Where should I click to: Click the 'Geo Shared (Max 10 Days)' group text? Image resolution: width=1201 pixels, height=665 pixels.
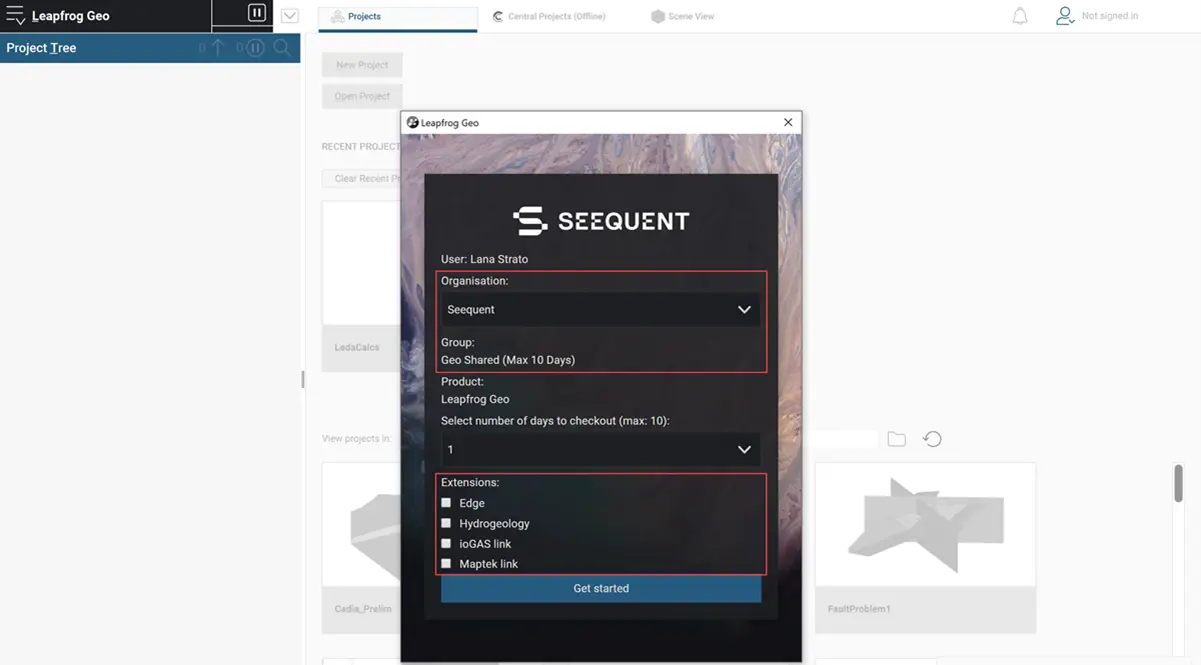coord(508,360)
